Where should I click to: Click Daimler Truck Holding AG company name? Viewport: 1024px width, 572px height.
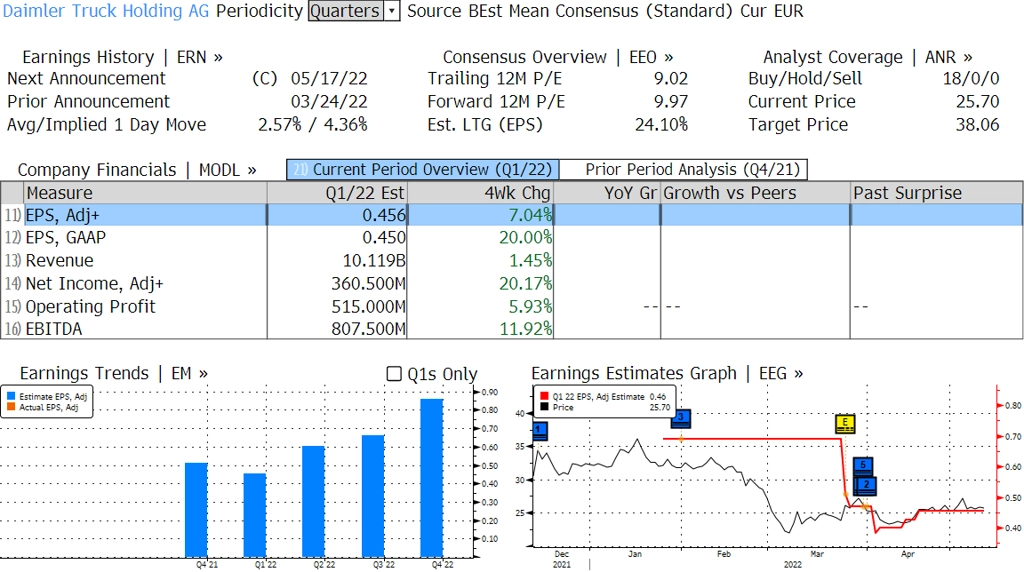(106, 11)
